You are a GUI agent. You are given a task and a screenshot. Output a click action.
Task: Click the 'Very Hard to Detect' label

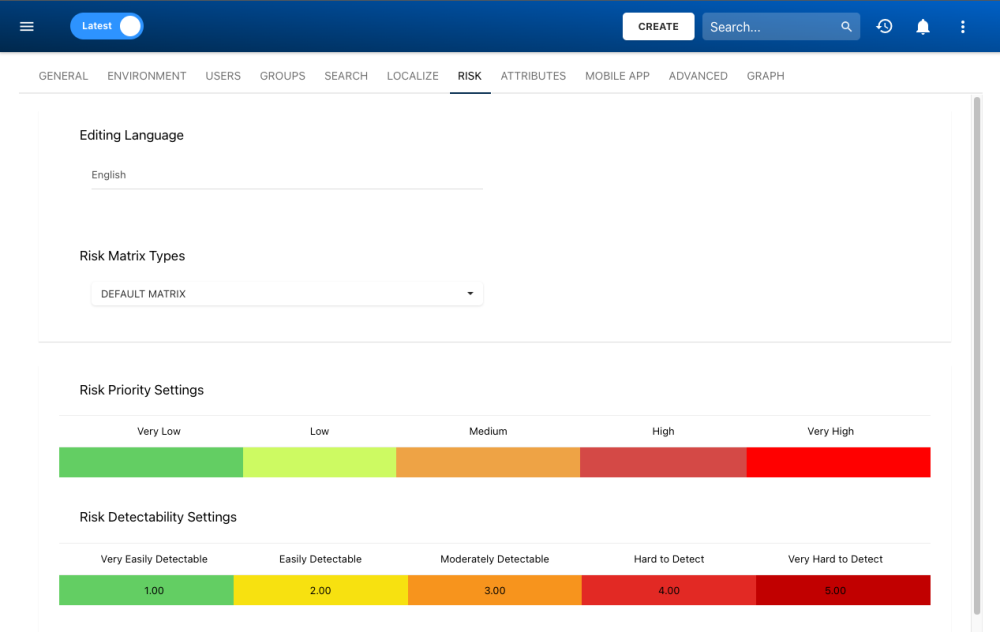point(835,559)
